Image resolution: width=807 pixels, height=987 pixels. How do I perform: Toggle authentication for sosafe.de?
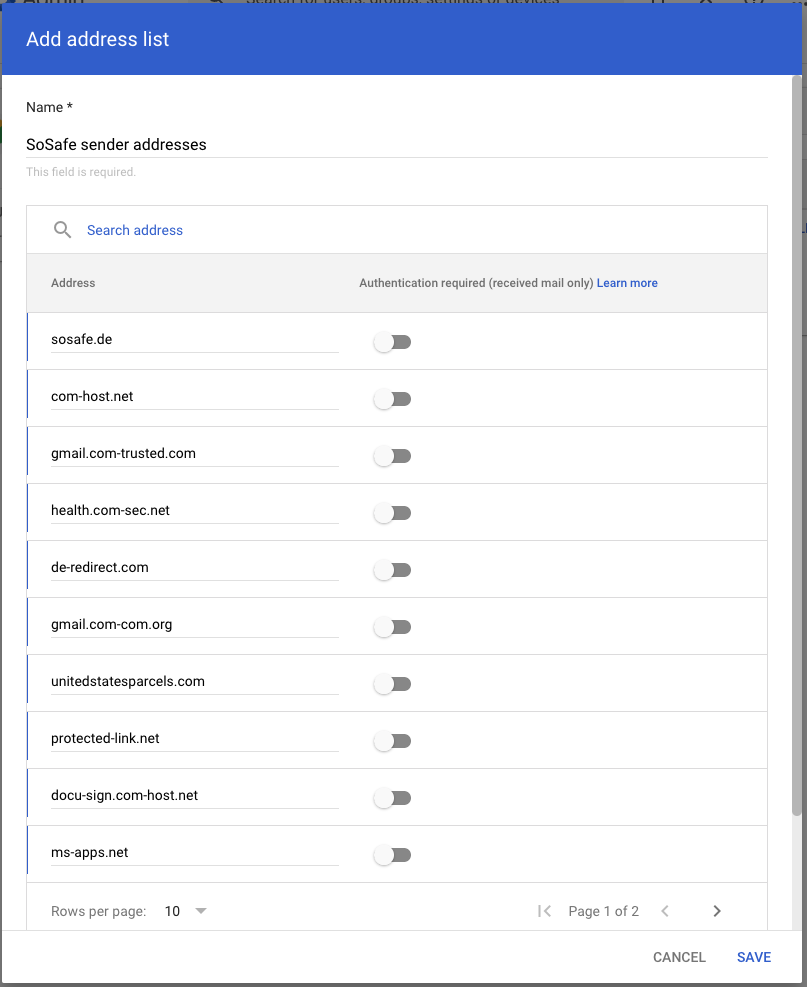click(392, 342)
